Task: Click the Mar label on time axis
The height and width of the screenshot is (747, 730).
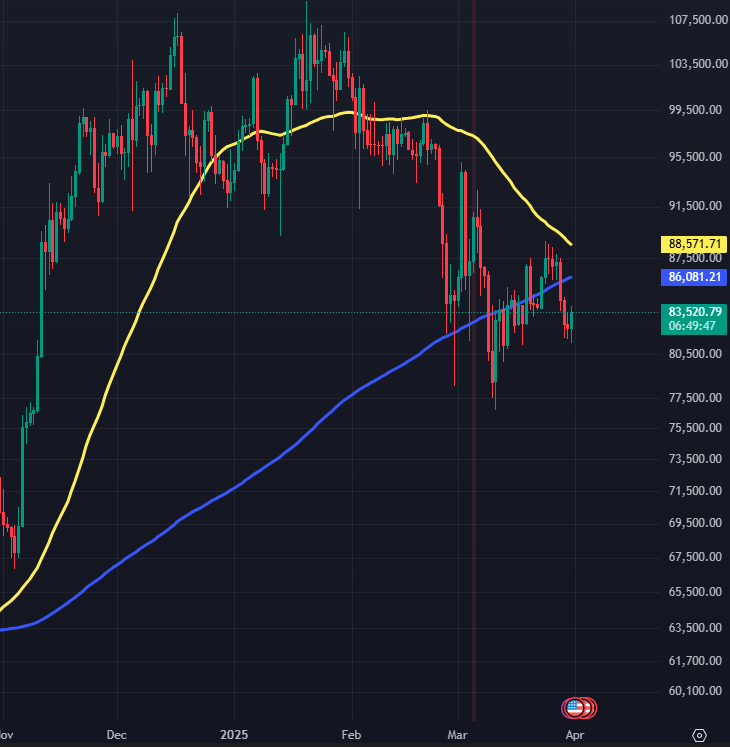Action: (457, 735)
